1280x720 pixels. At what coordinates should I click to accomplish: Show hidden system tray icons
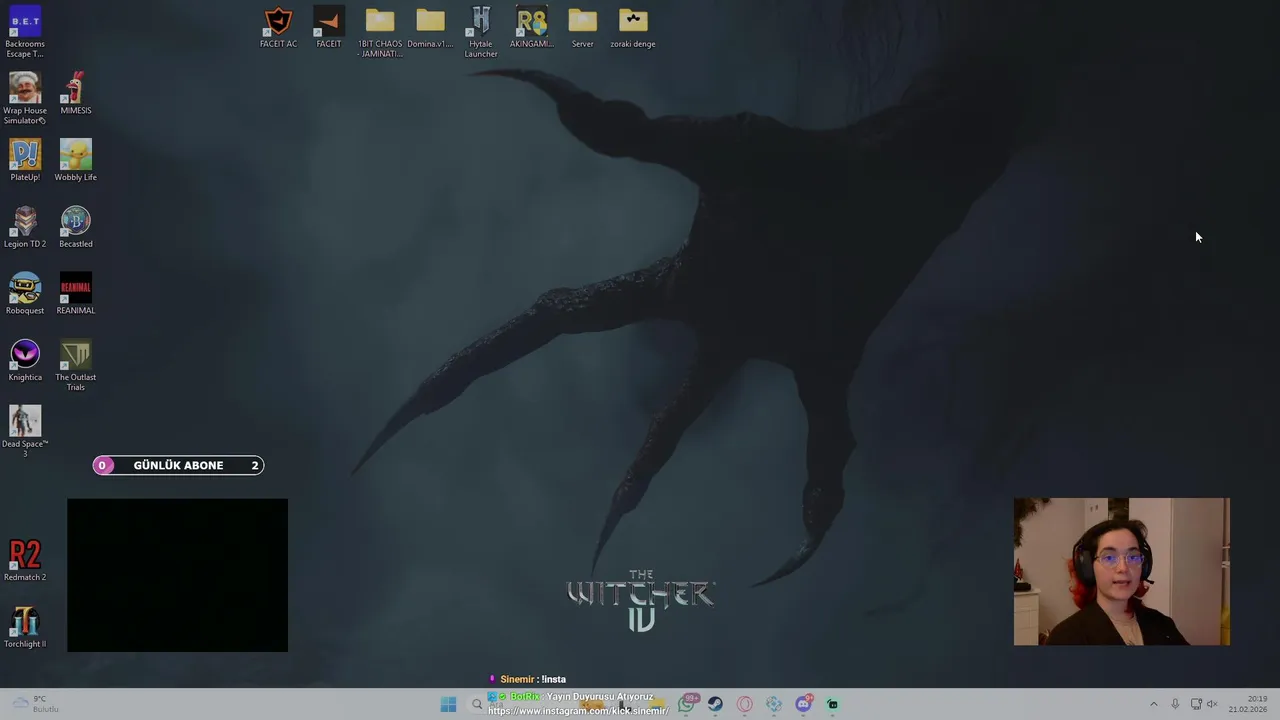point(1153,704)
